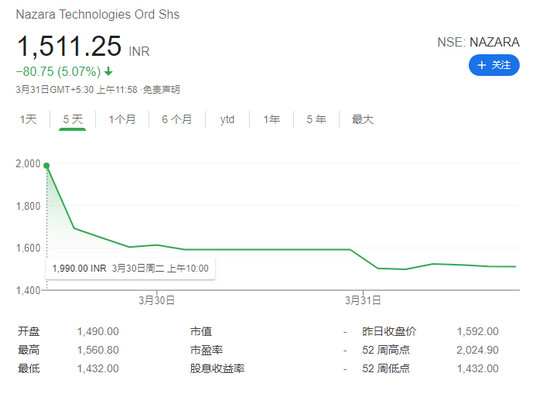Click the Nazara Technologies Ord Shs title
550x394 pixels.
click(x=98, y=14)
